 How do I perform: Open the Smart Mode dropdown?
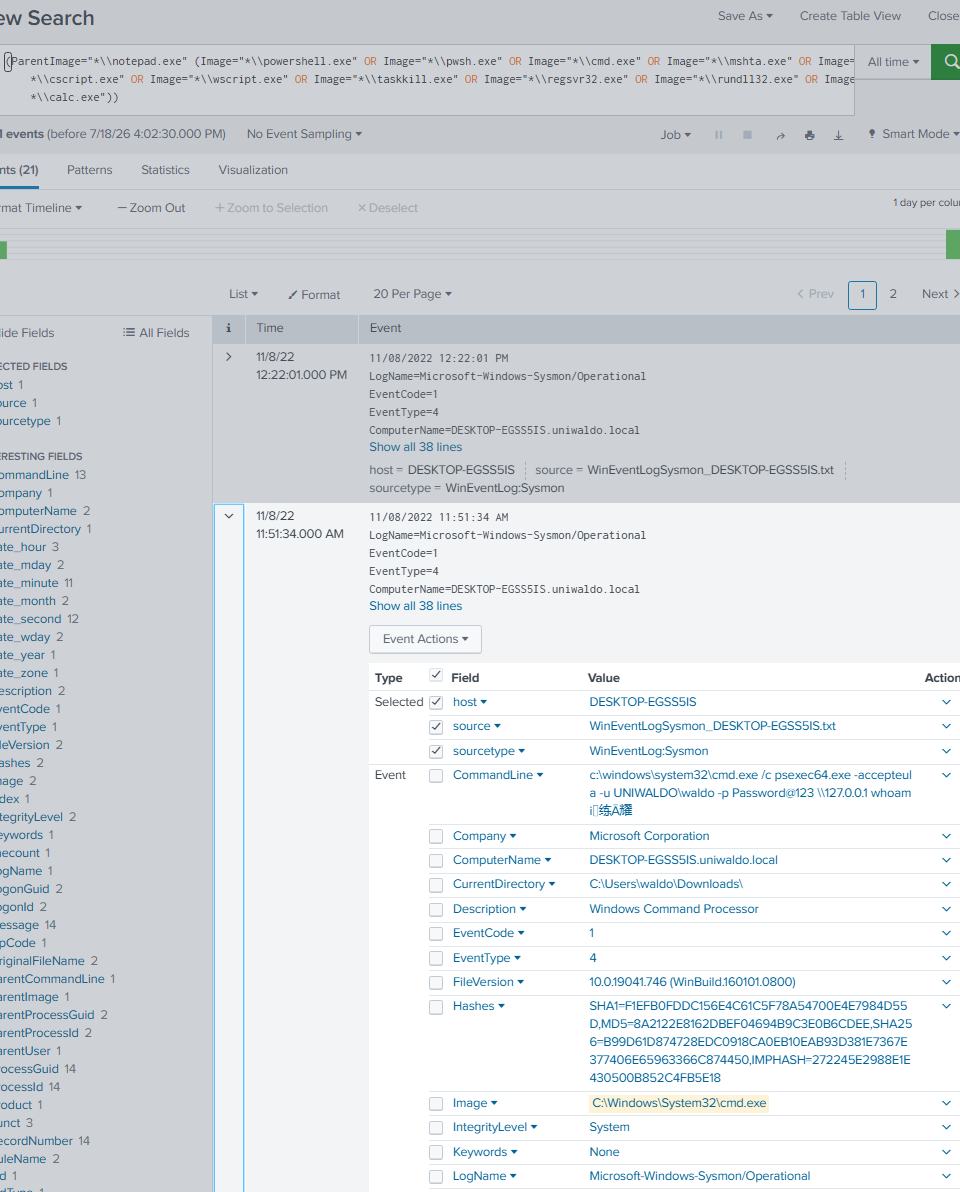(914, 134)
